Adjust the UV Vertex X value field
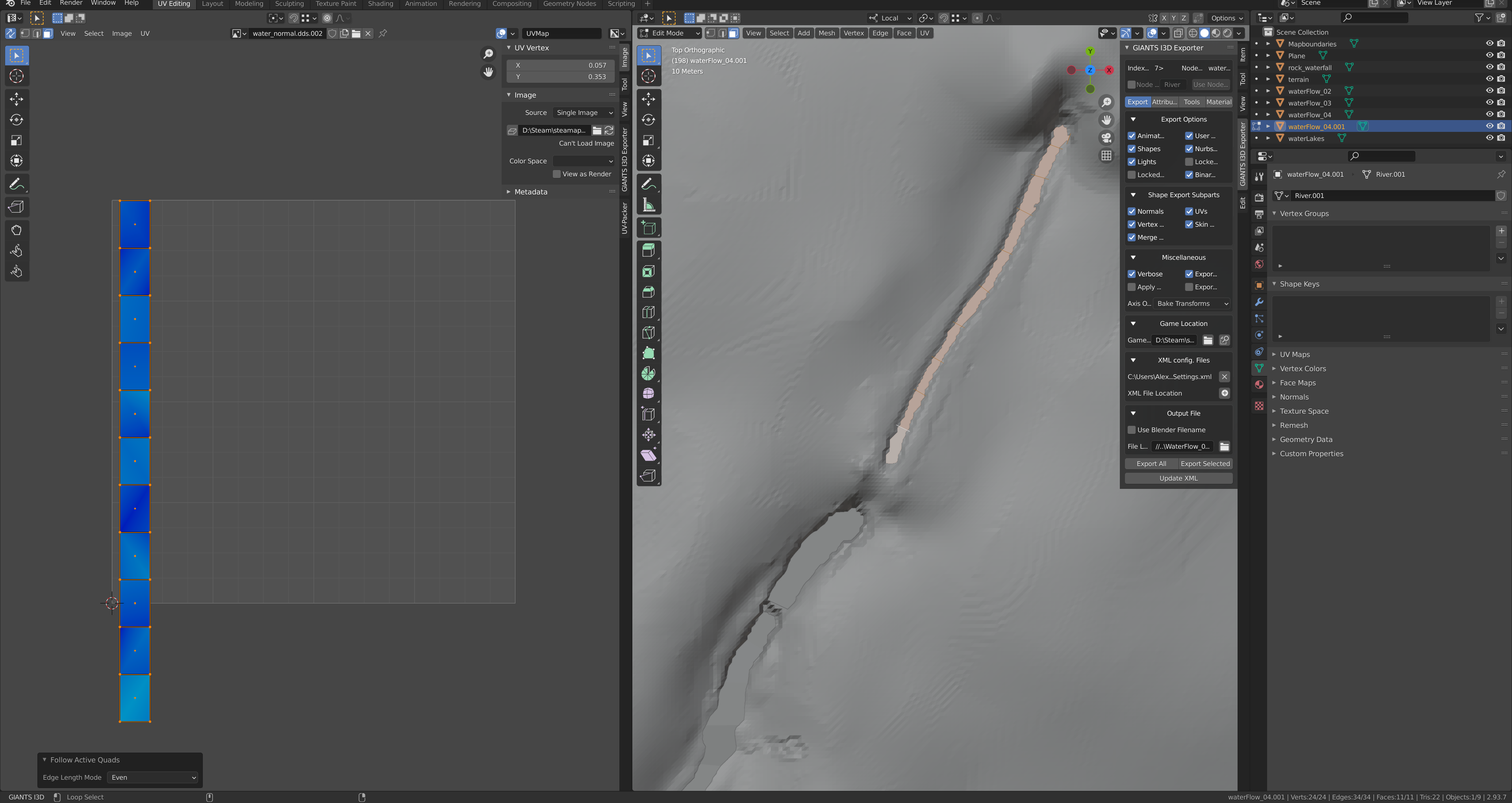This screenshot has height=803, width=1512. (561, 65)
